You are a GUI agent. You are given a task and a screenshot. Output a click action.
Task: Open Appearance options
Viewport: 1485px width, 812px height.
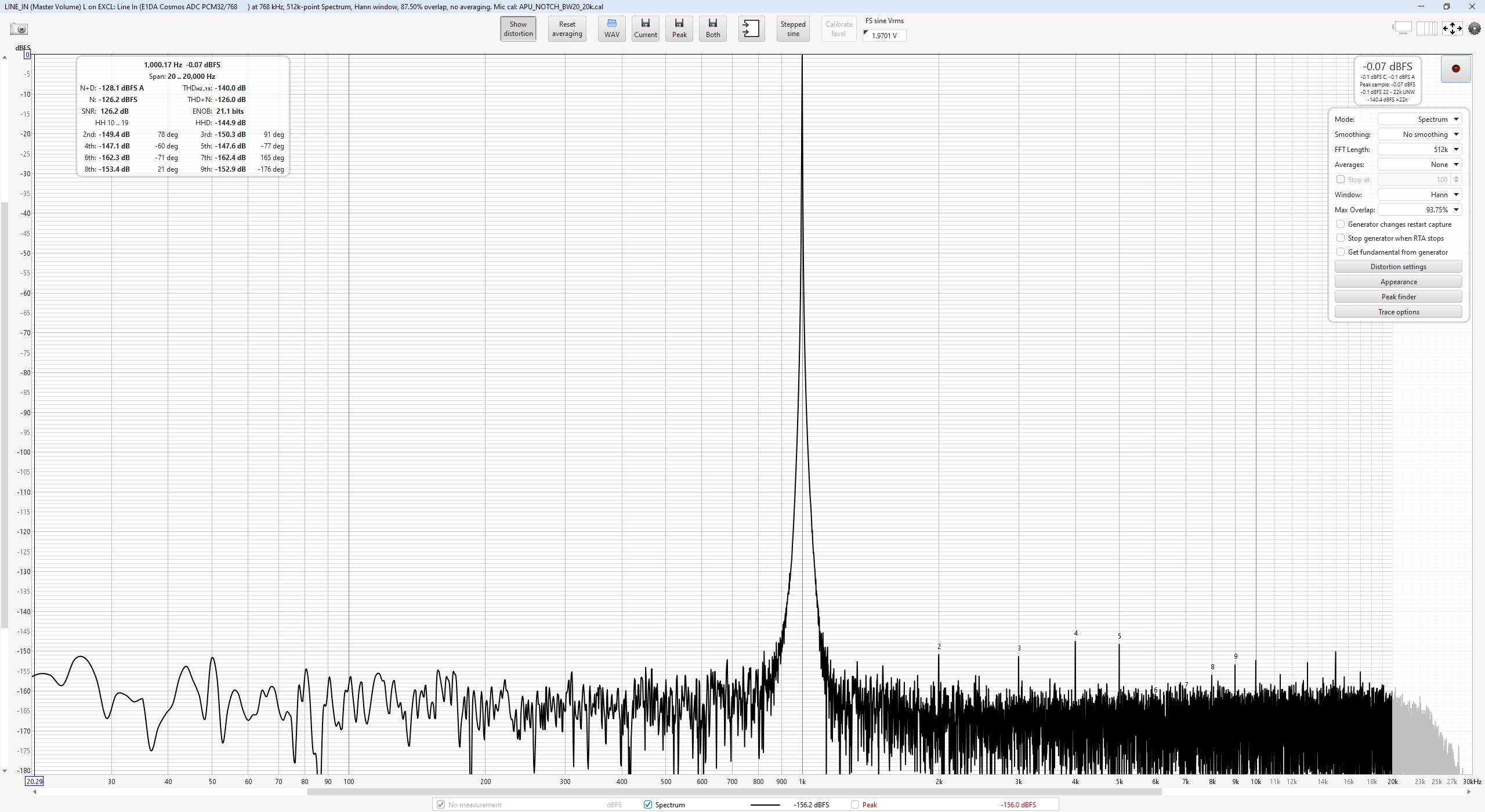pyautogui.click(x=1398, y=282)
